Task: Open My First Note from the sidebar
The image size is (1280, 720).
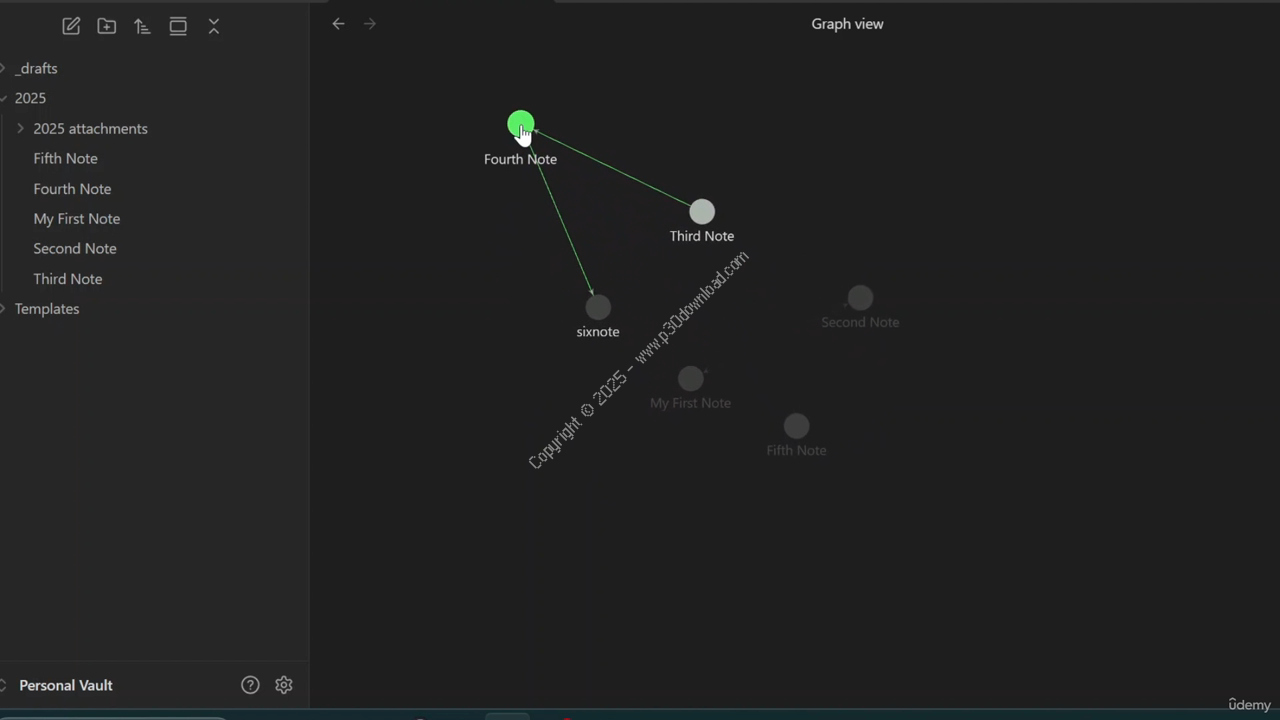Action: pyautogui.click(x=76, y=219)
